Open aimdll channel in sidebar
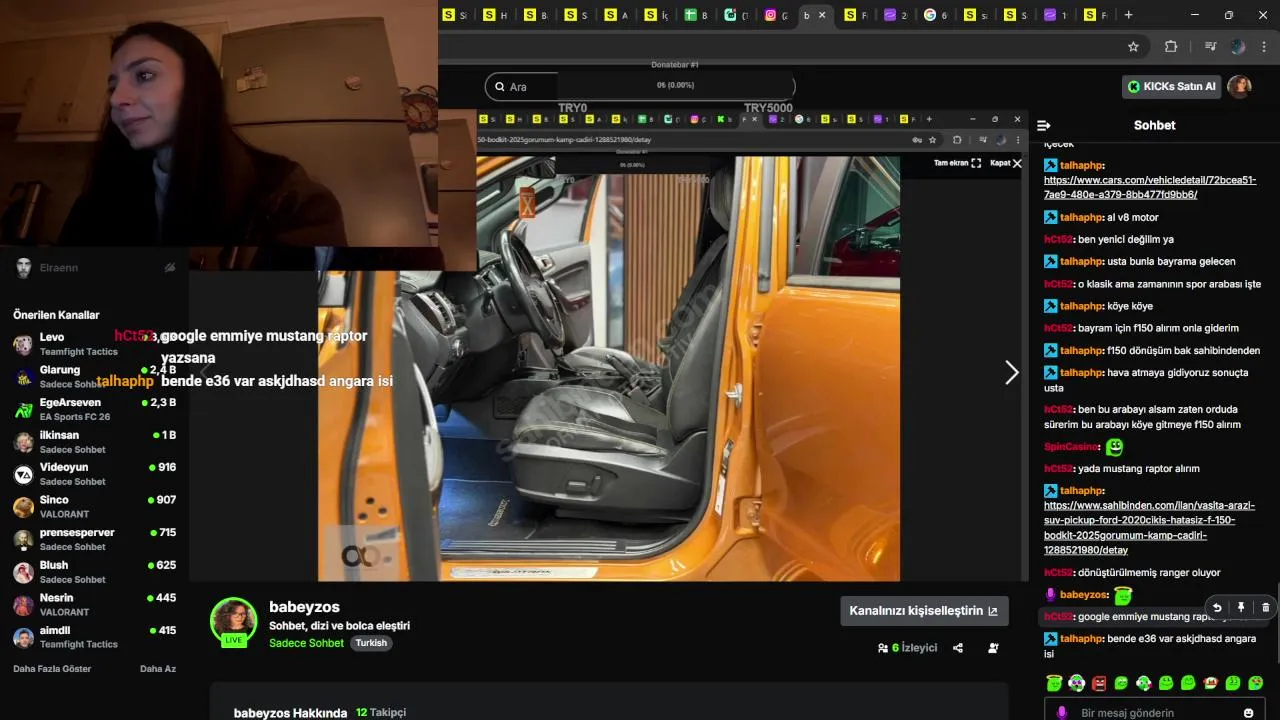Viewport: 1280px width, 720px height. [95, 637]
